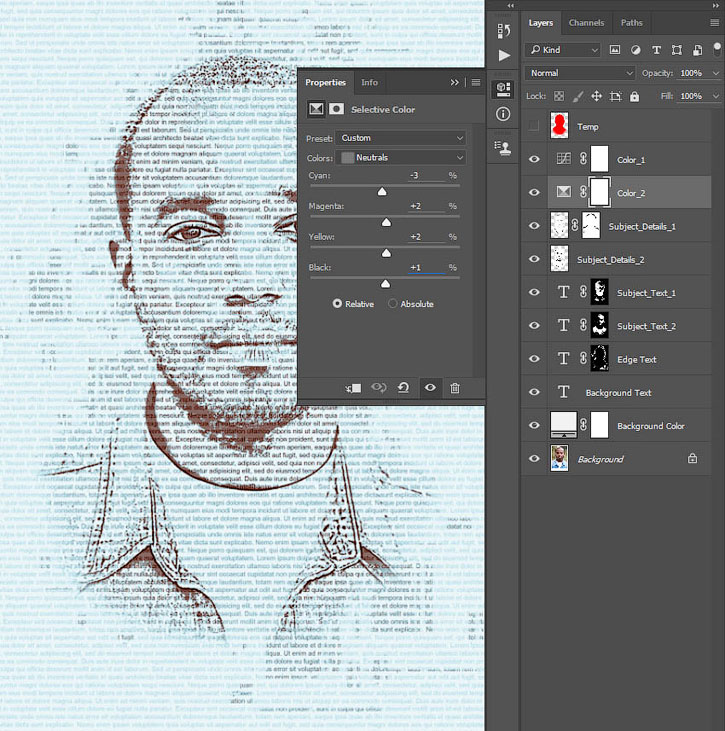Toggle adjustment layer visibility in Properties
The width and height of the screenshot is (725, 731).
coord(430,388)
